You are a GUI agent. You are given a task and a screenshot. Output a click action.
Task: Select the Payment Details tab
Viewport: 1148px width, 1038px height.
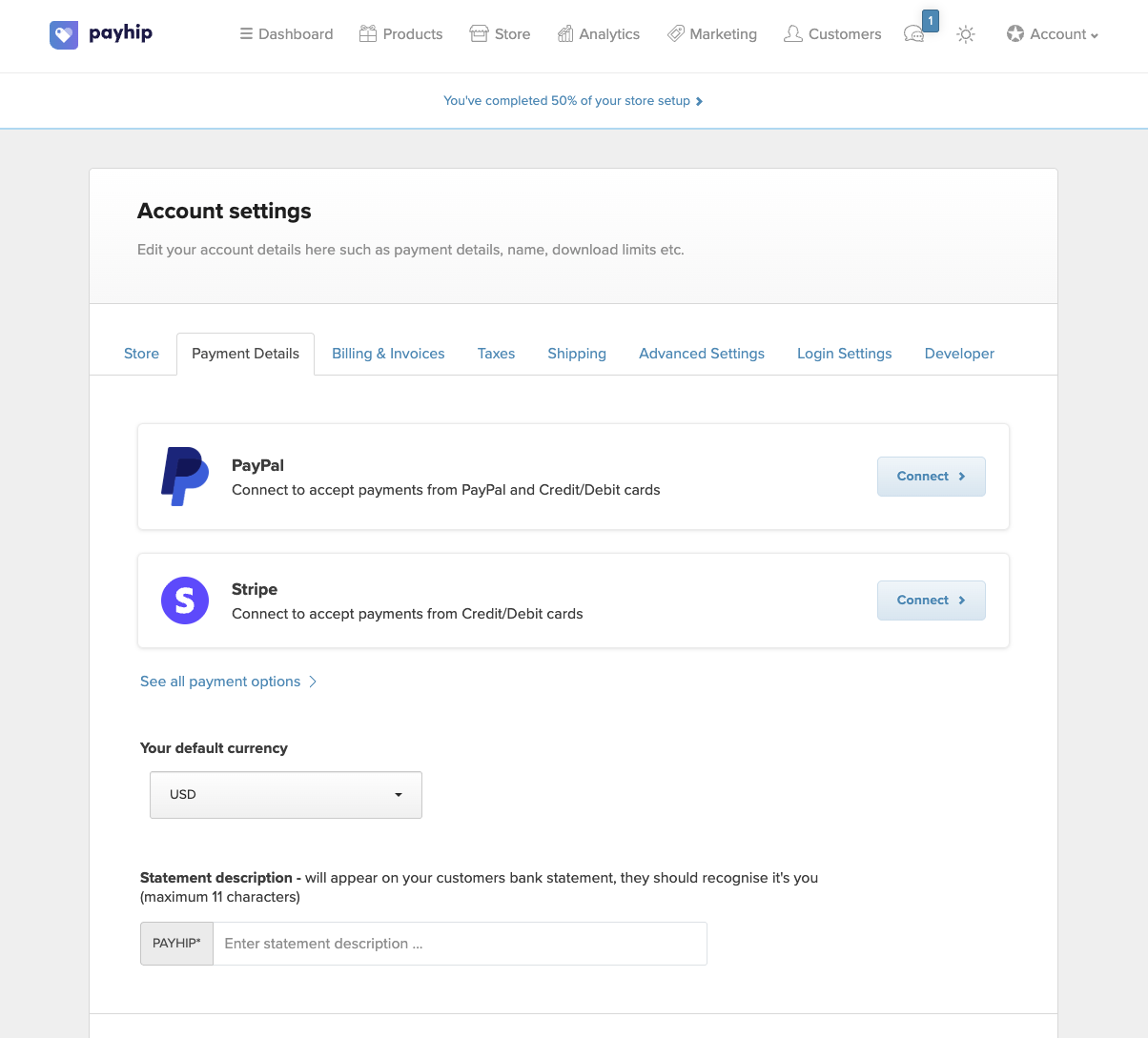(245, 354)
